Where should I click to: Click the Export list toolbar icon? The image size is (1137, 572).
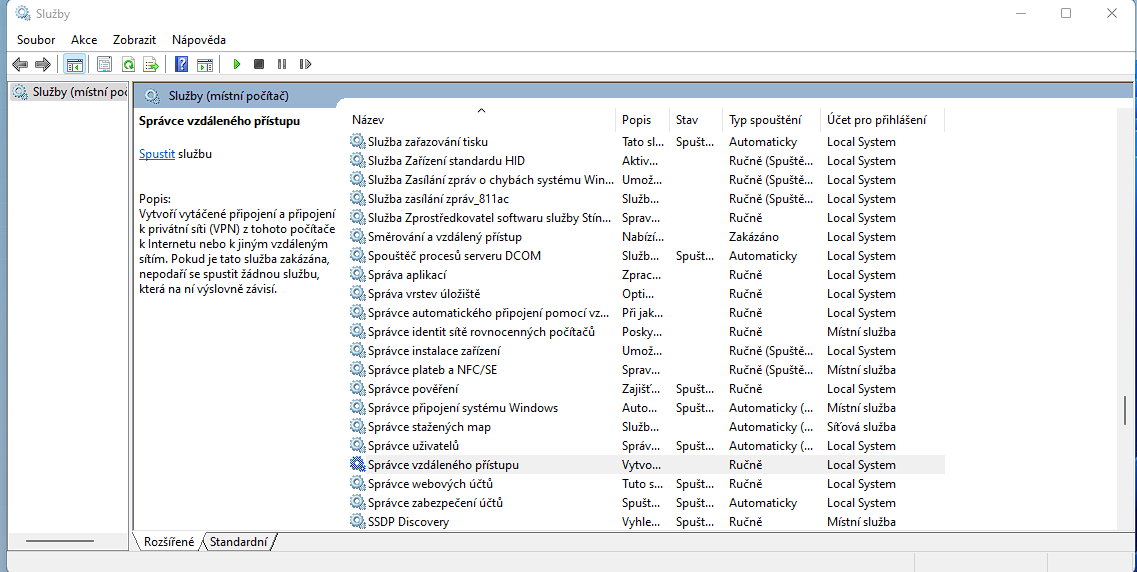click(x=151, y=64)
